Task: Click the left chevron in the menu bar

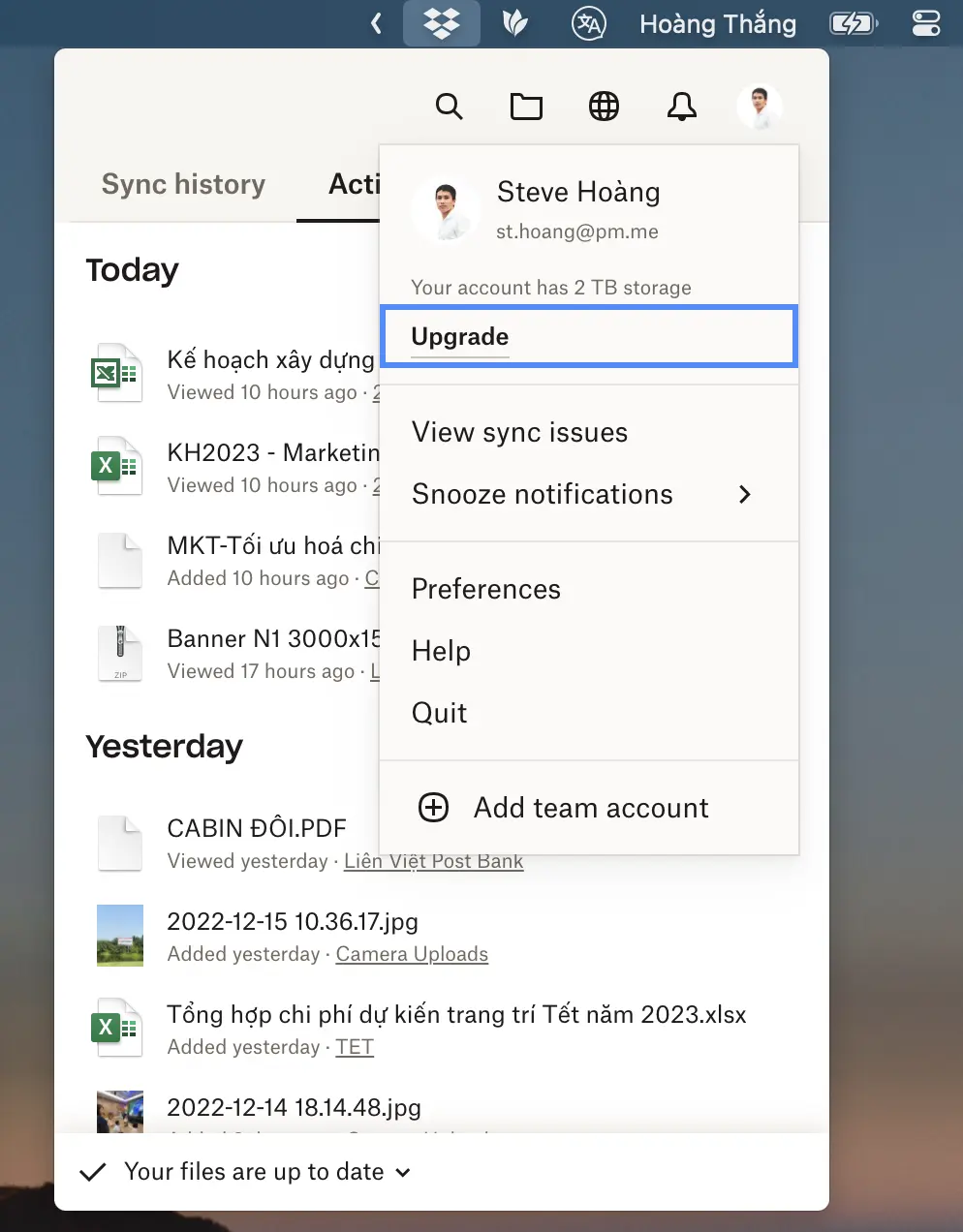Action: [376, 23]
